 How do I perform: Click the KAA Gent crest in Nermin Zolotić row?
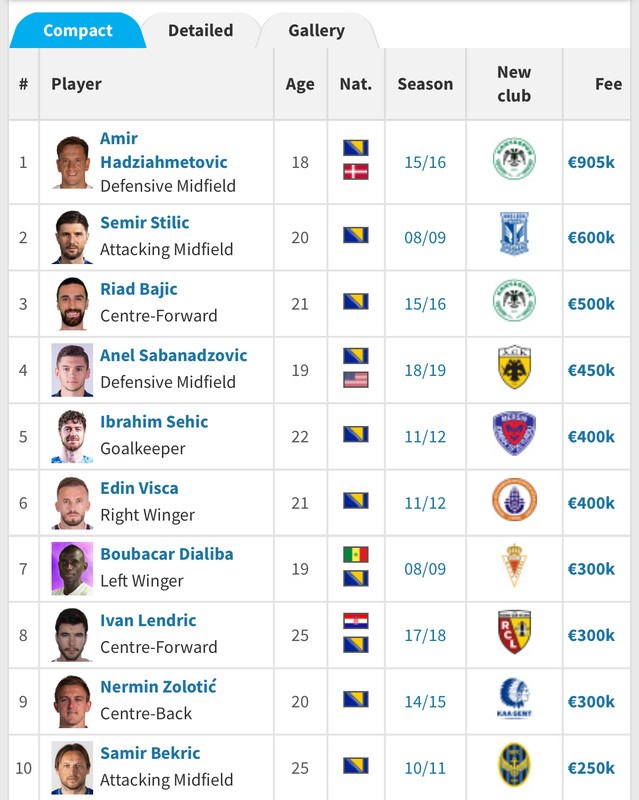tap(514, 698)
